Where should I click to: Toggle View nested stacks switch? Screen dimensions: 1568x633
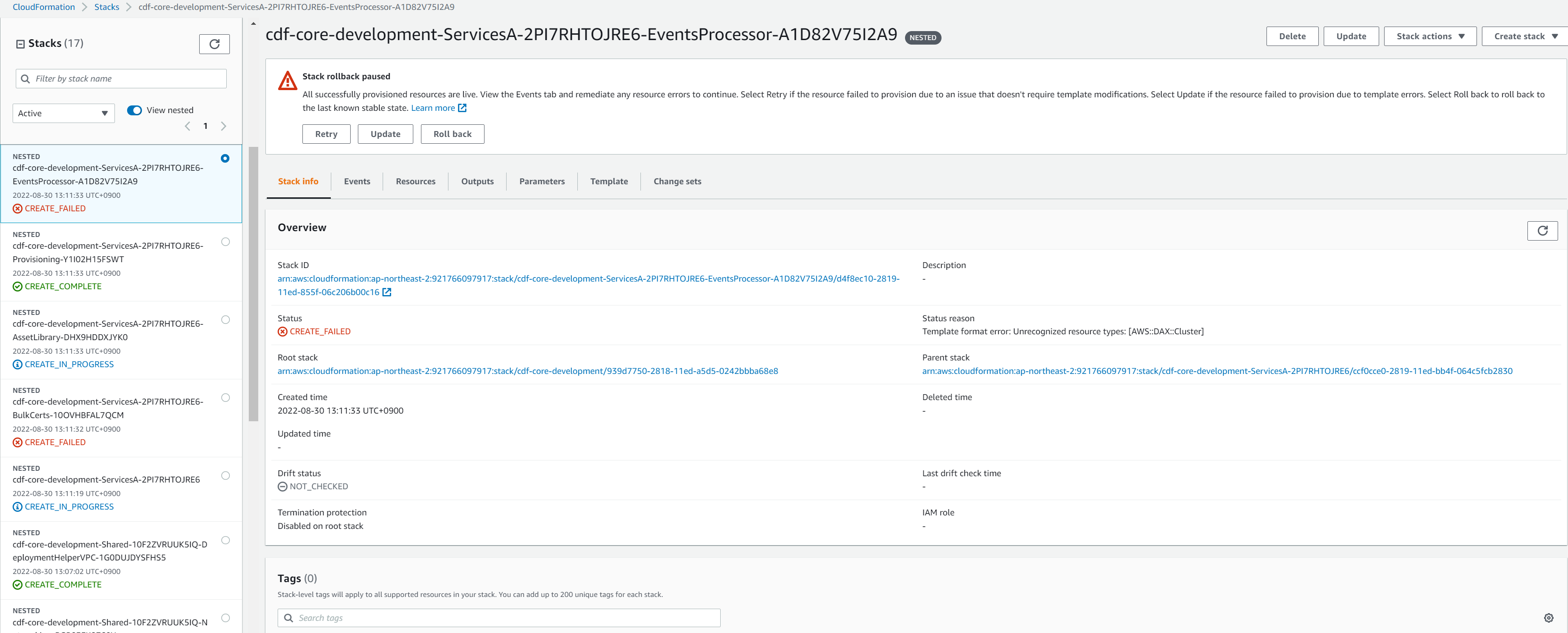click(x=134, y=110)
